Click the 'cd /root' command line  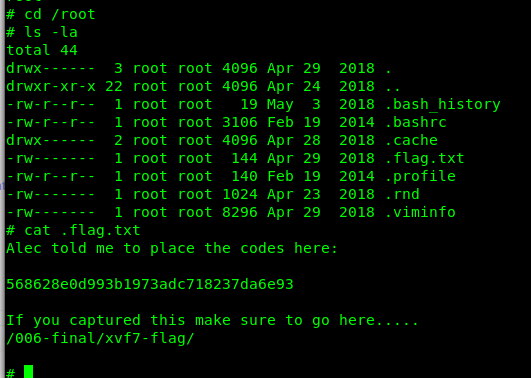(51, 15)
